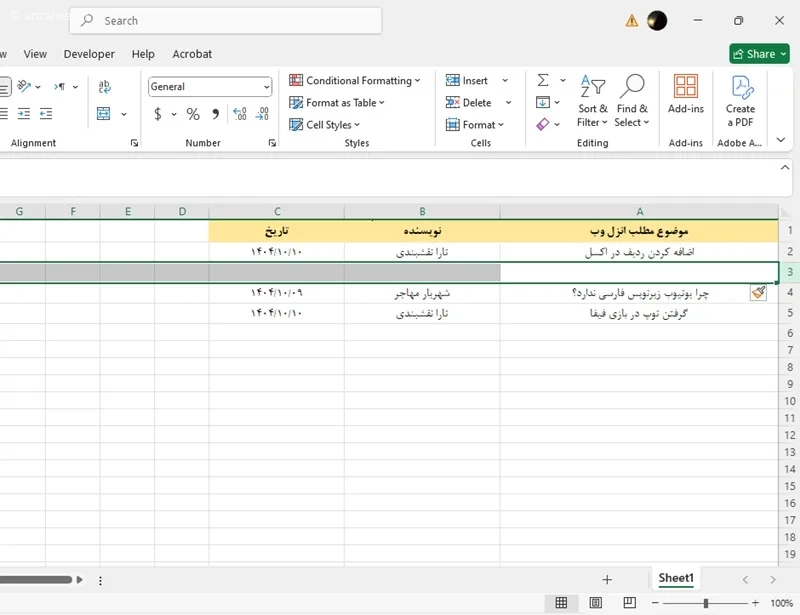The image size is (800, 615).
Task: Click the AutoSum sigma icon
Action: (543, 80)
